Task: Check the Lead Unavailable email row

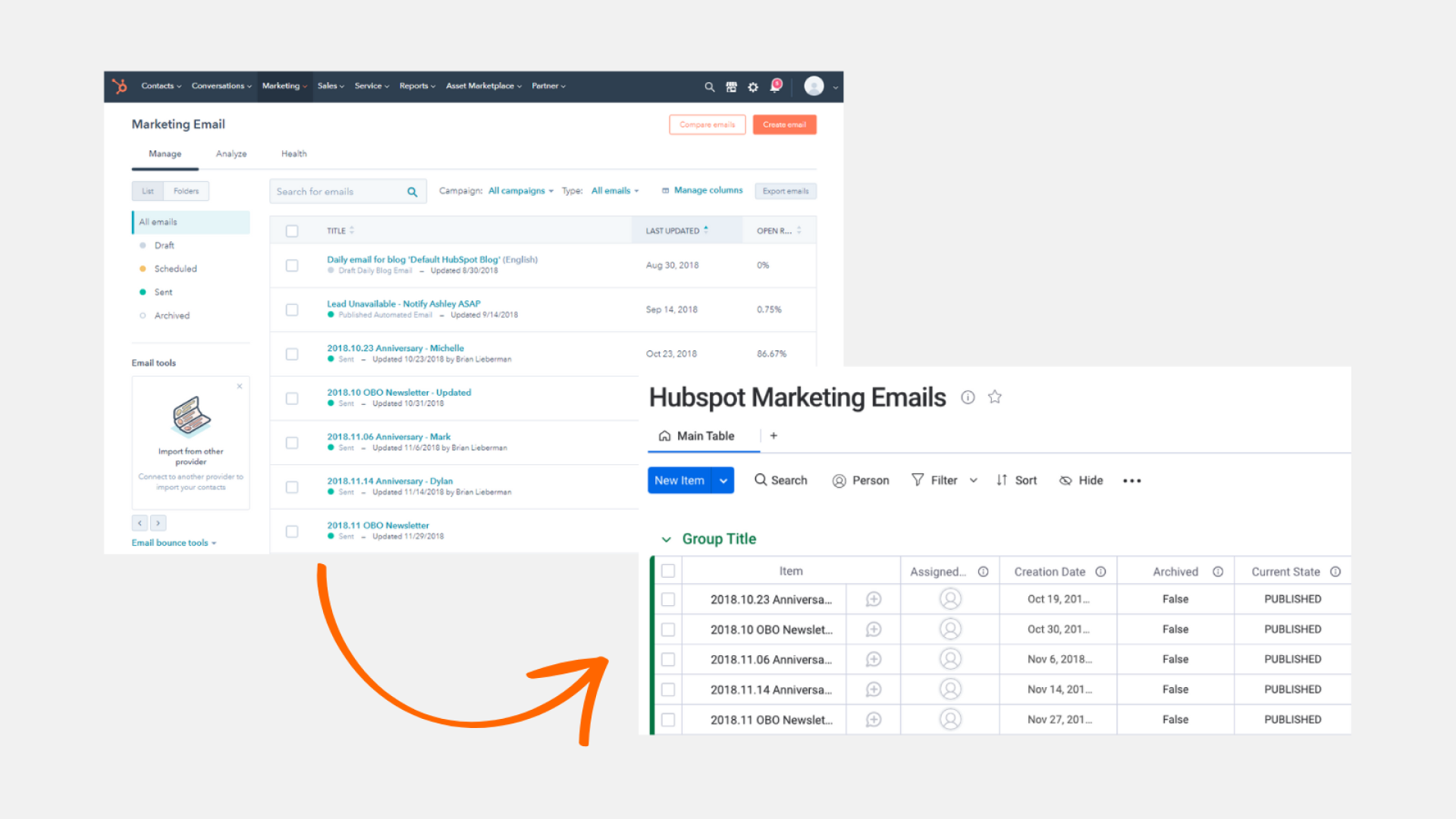Action: [x=292, y=309]
